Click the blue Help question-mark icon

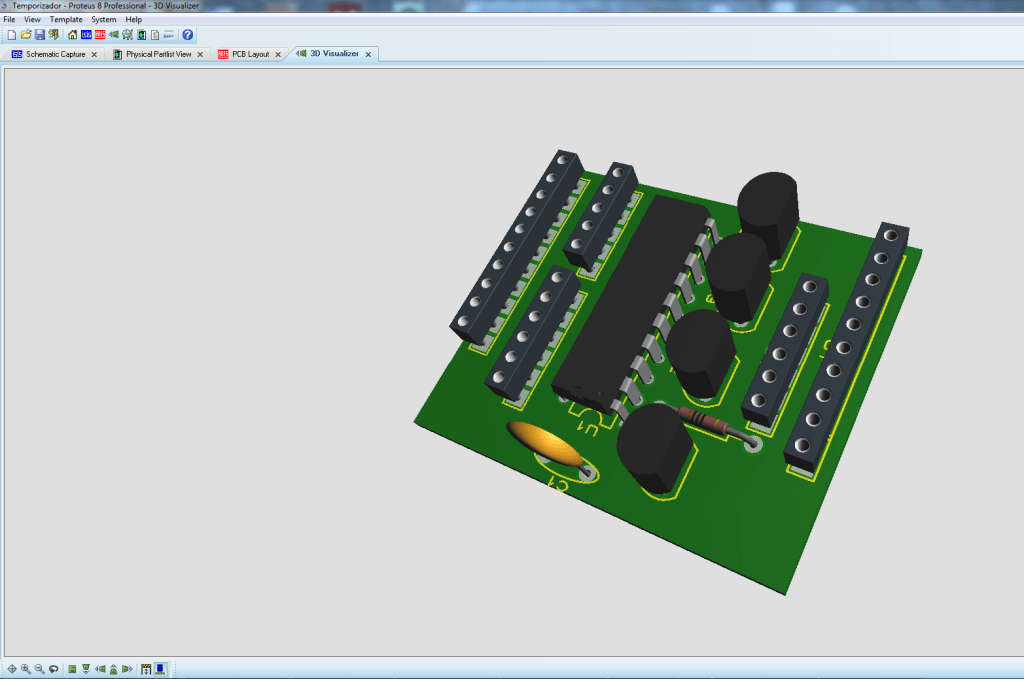(187, 35)
